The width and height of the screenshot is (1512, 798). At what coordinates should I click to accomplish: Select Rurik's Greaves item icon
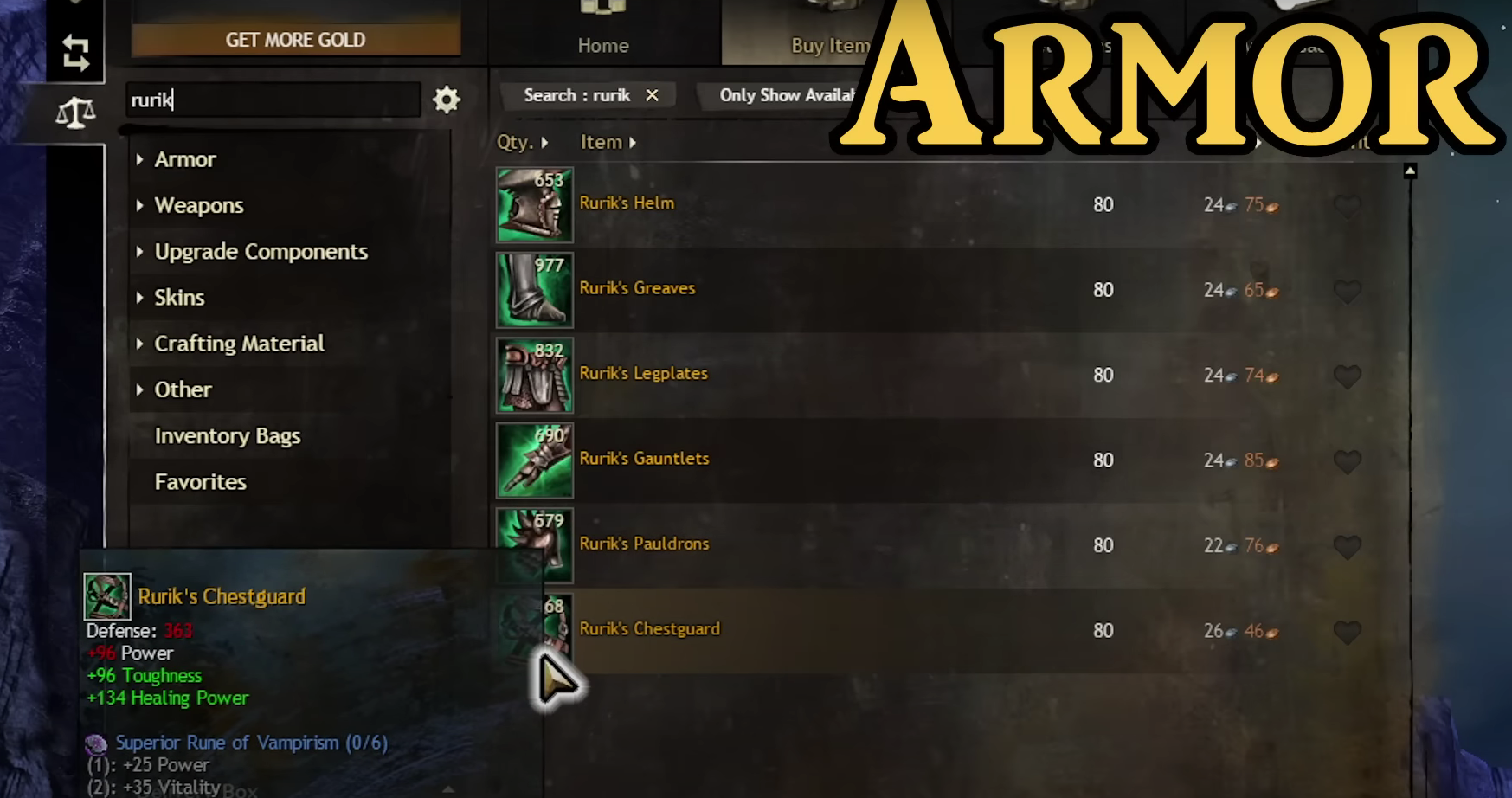click(x=535, y=290)
